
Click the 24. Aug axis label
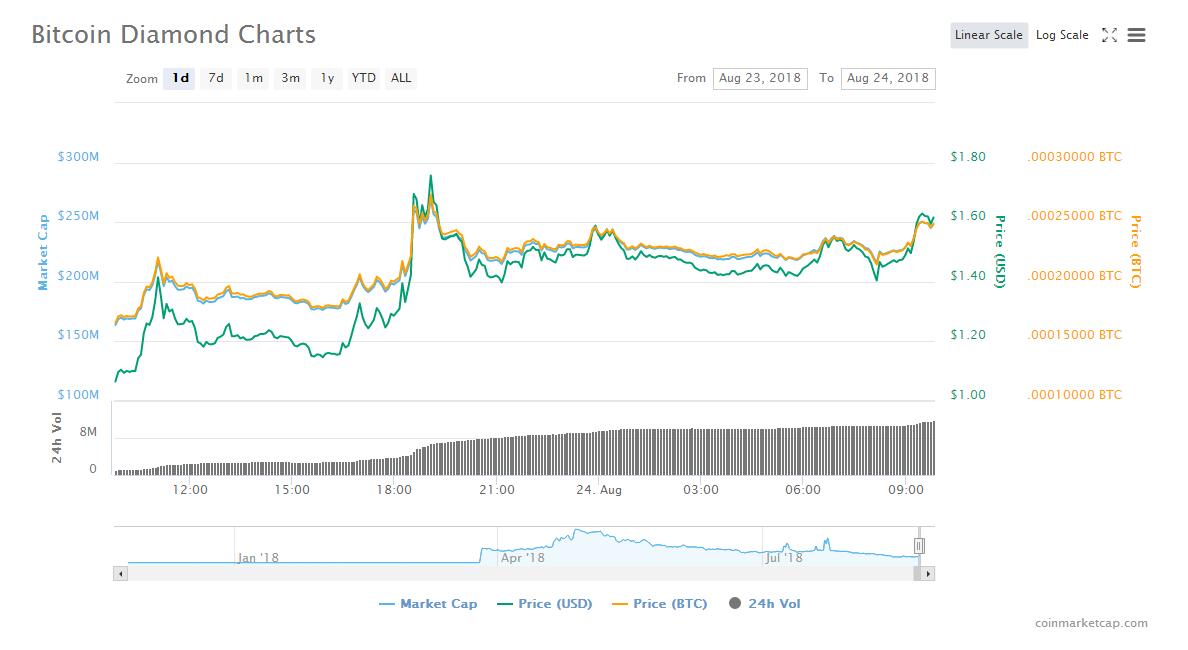(x=599, y=490)
